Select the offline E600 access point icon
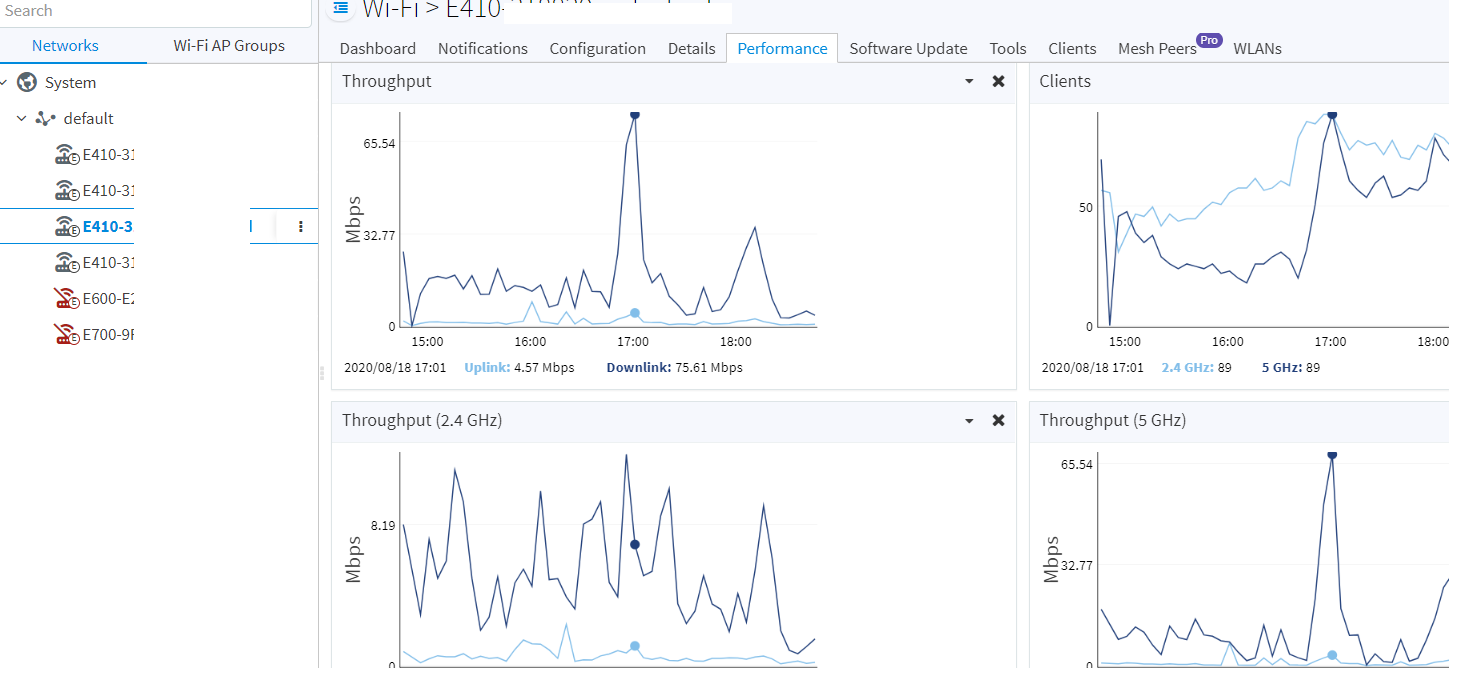 pyautogui.click(x=66, y=299)
